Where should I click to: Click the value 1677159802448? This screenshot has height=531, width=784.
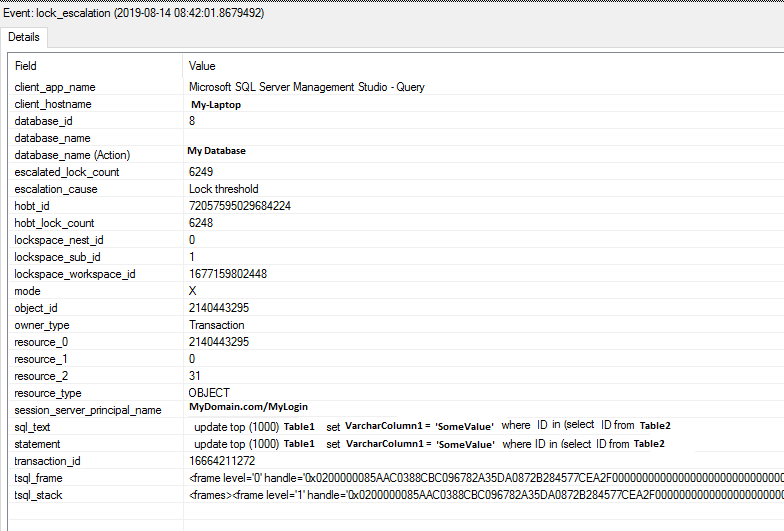point(228,274)
